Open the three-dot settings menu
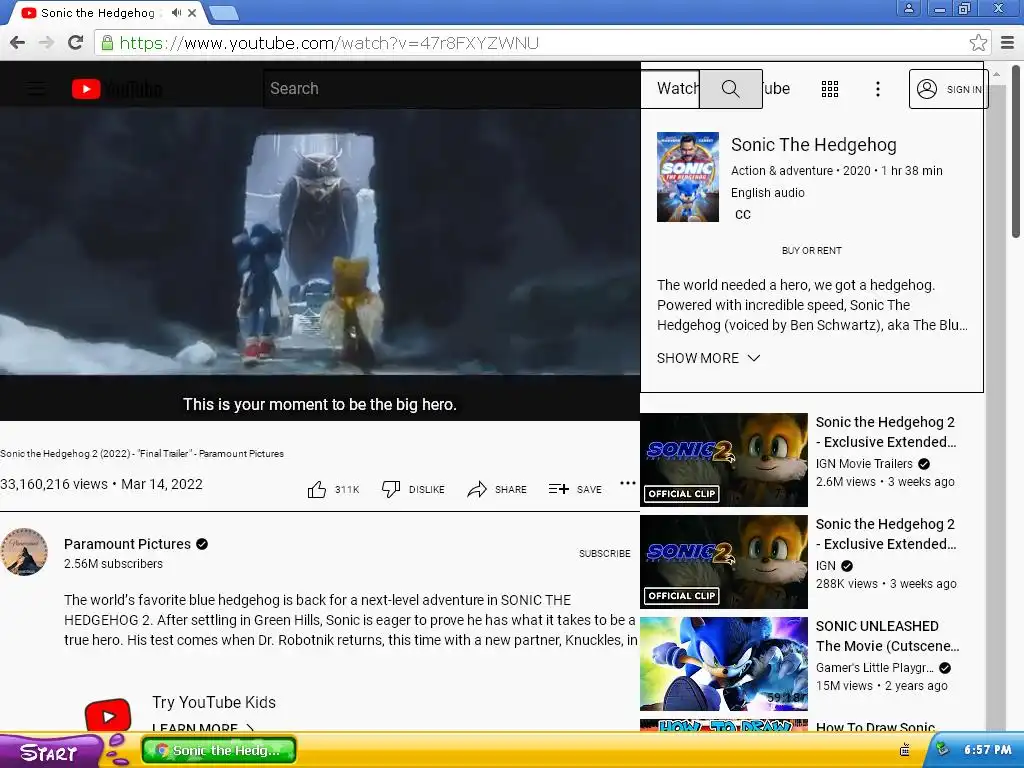The image size is (1024, 768). pos(878,89)
